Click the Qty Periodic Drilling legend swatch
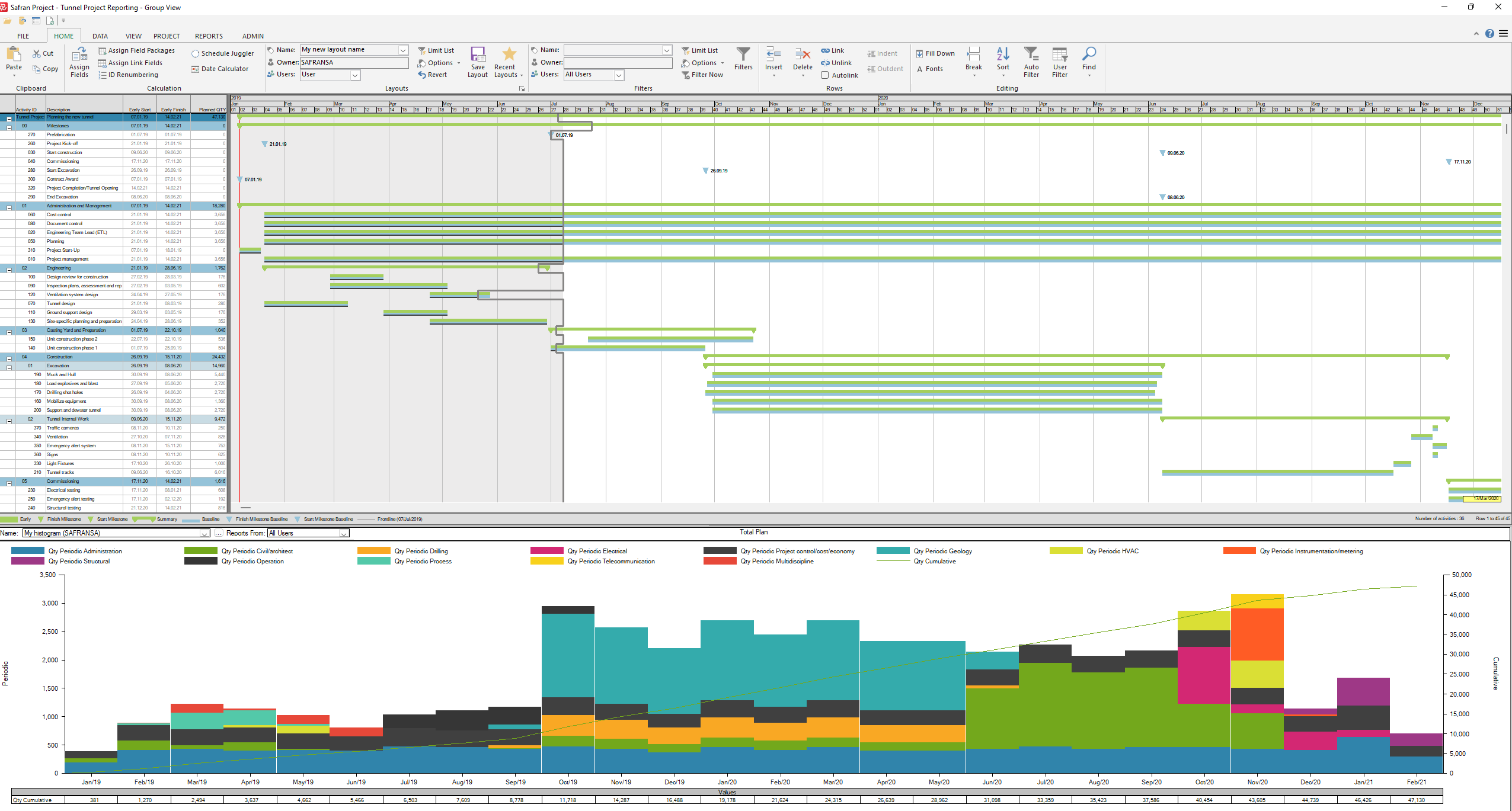 [374, 551]
